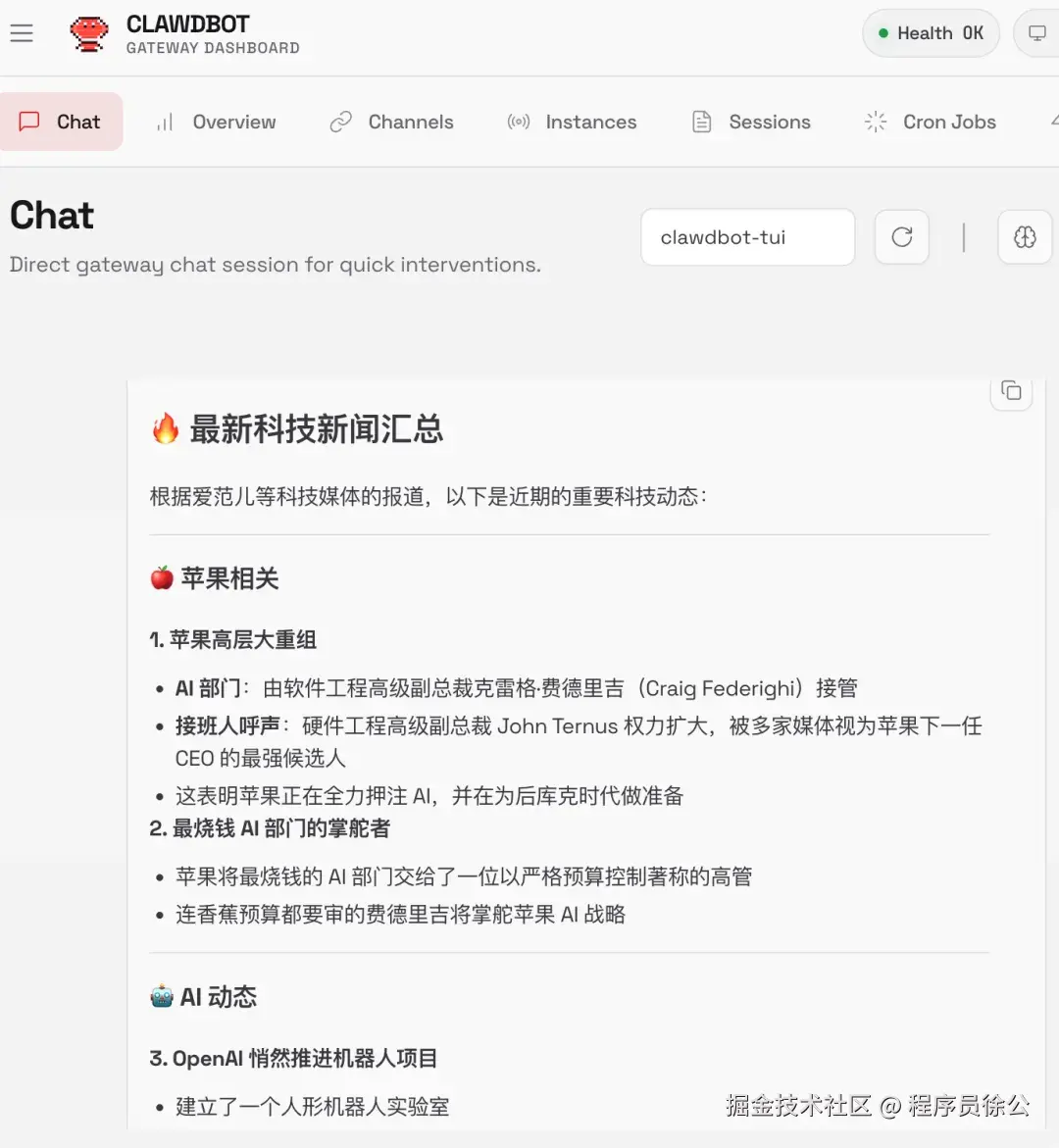Click the chat bubble icon in Chat tab
This screenshot has height=1148, width=1059.
tap(28, 121)
